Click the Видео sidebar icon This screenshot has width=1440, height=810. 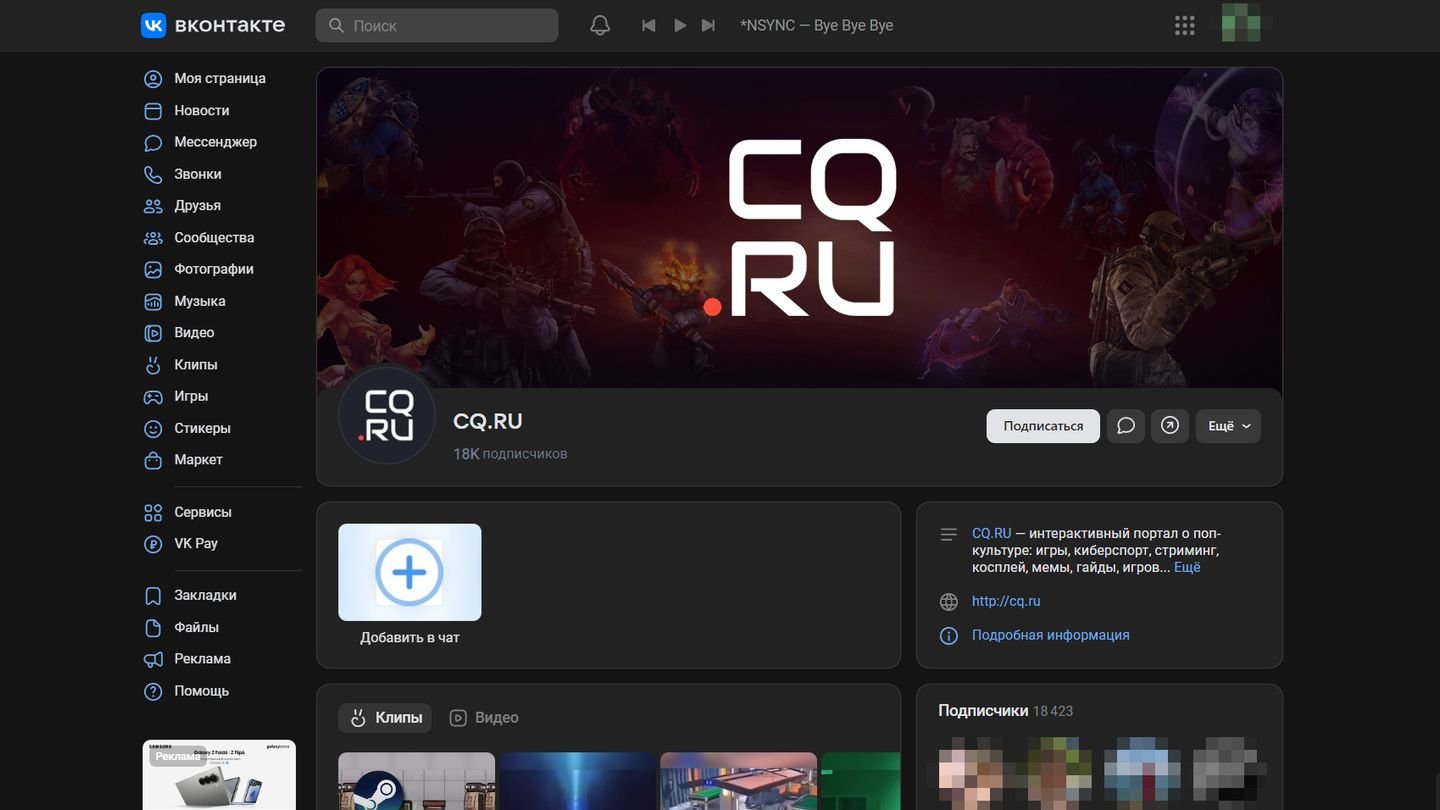click(153, 333)
